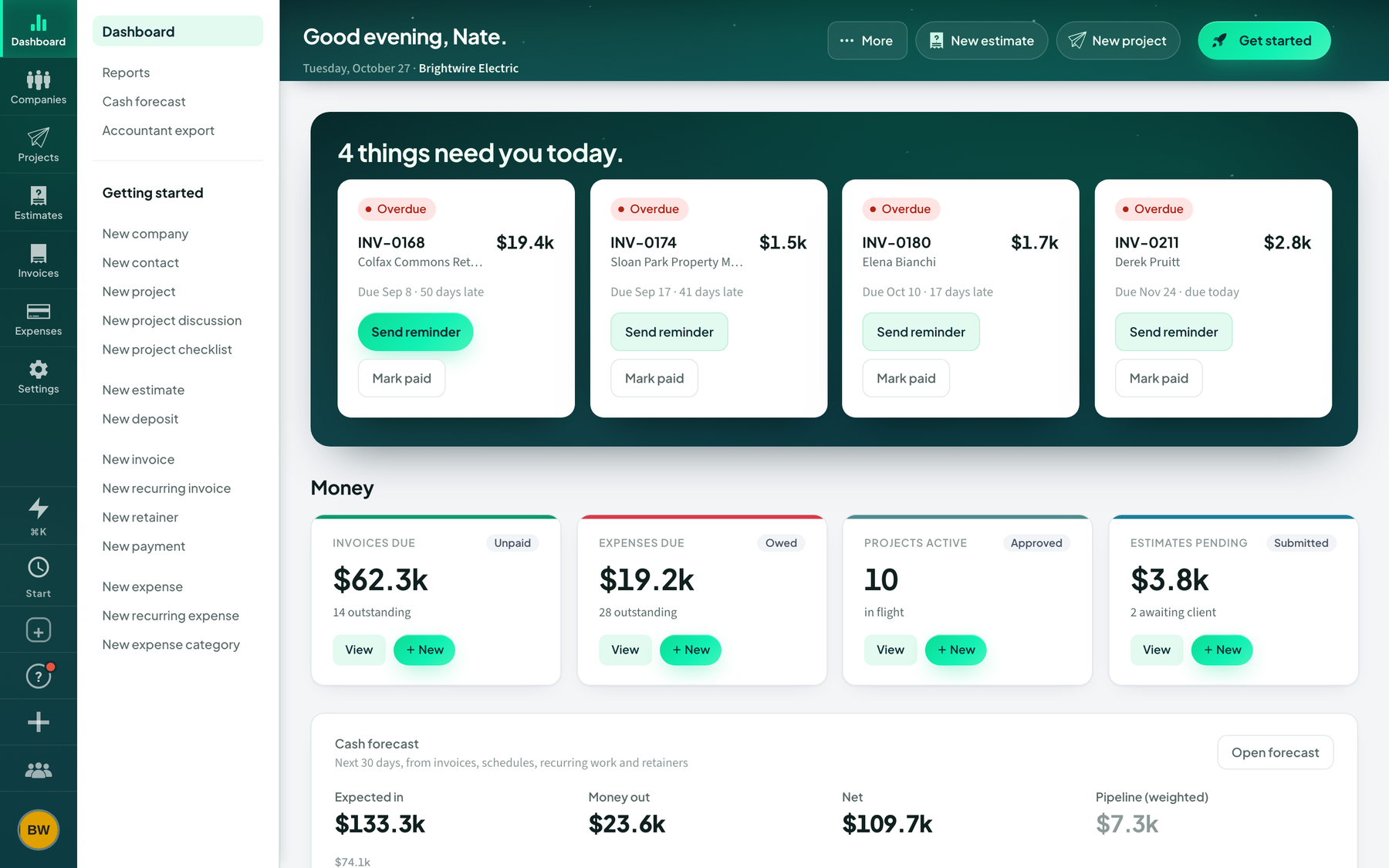Click New expense category link
This screenshot has height=868, width=1389.
[x=171, y=645]
